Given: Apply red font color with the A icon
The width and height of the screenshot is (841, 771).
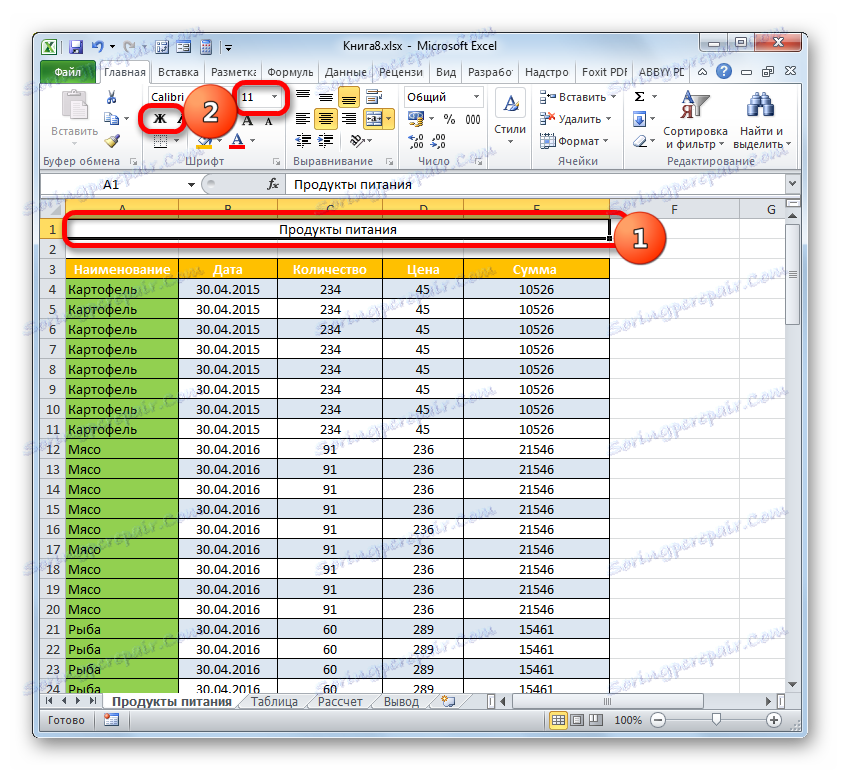Looking at the screenshot, I should tap(237, 141).
